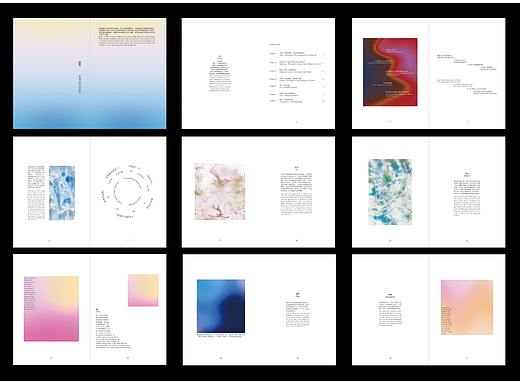Click the large pink-yellow gradient square

click(x=51, y=309)
